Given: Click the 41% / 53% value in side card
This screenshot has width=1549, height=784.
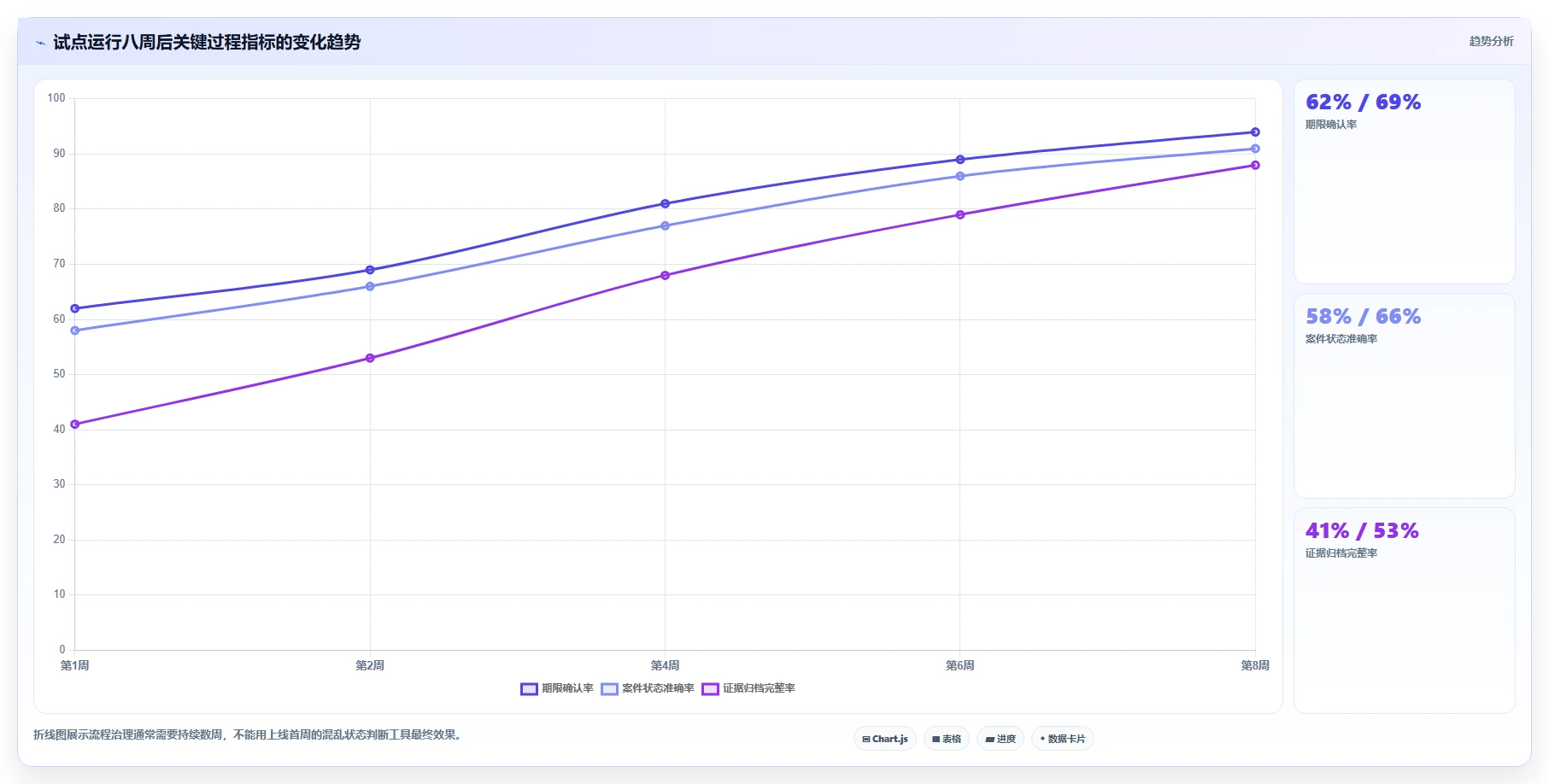Looking at the screenshot, I should point(1362,531).
